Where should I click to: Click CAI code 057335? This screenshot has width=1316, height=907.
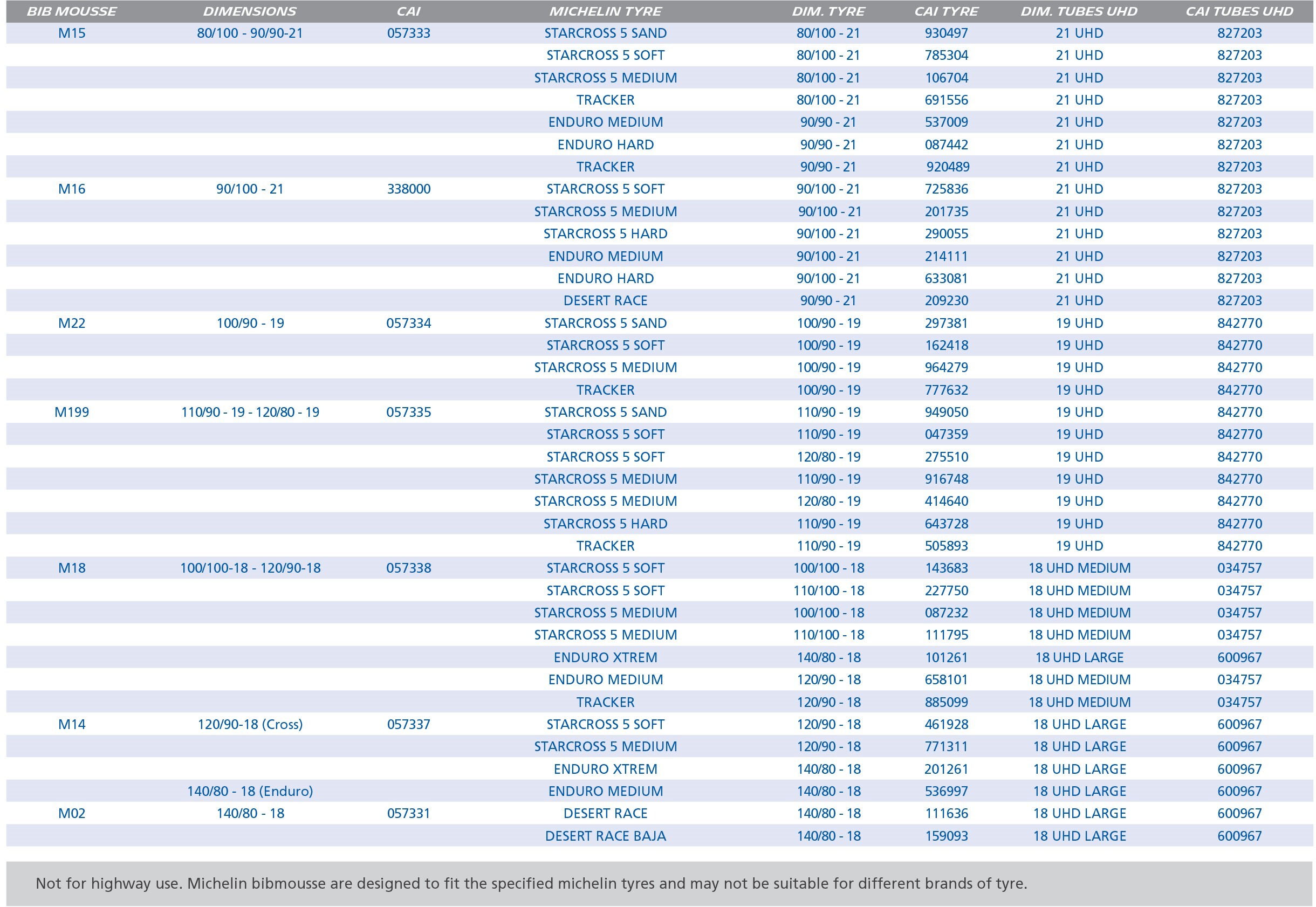click(x=408, y=412)
